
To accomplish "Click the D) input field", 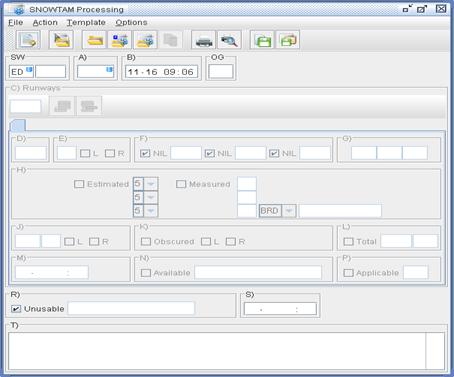I will [x=31, y=153].
